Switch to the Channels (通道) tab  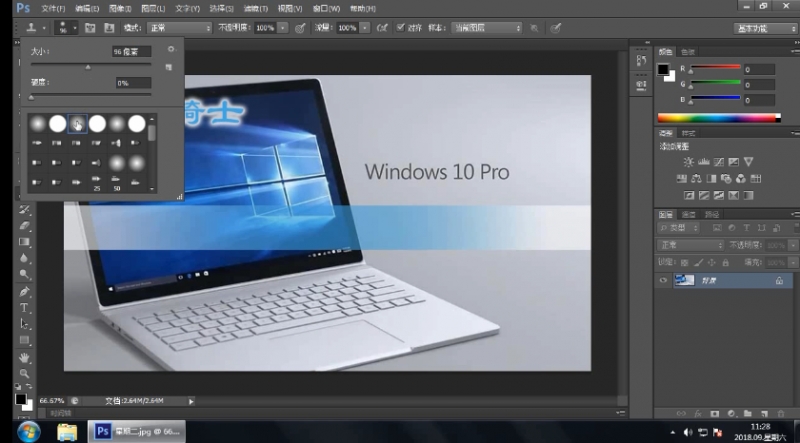click(688, 214)
